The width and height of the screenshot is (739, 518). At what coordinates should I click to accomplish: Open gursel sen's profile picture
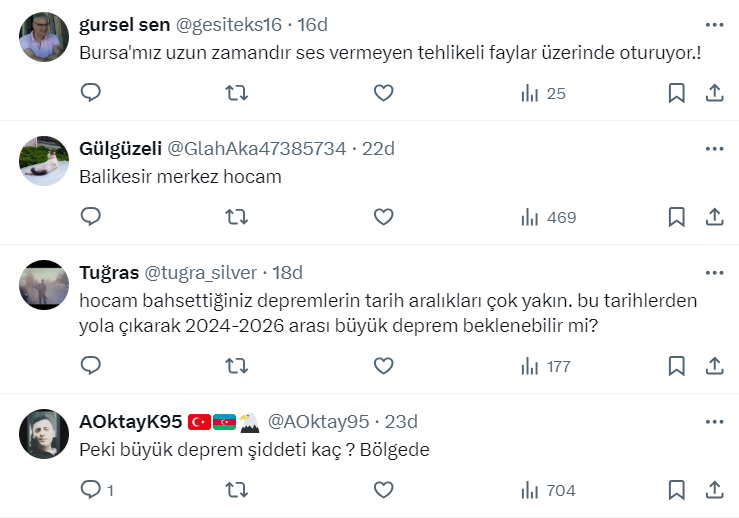pyautogui.click(x=44, y=37)
